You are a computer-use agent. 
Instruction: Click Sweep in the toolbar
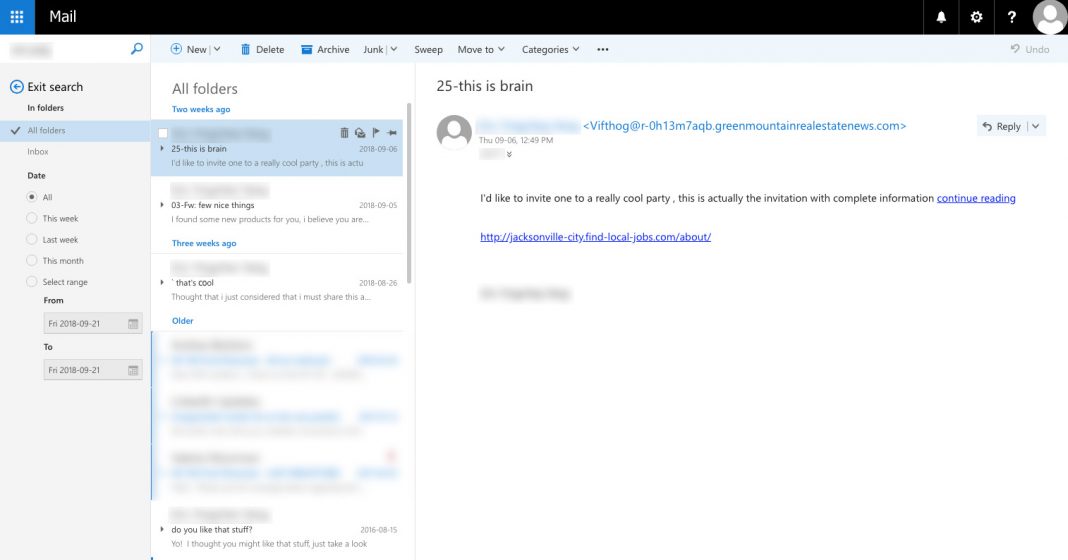coord(428,49)
